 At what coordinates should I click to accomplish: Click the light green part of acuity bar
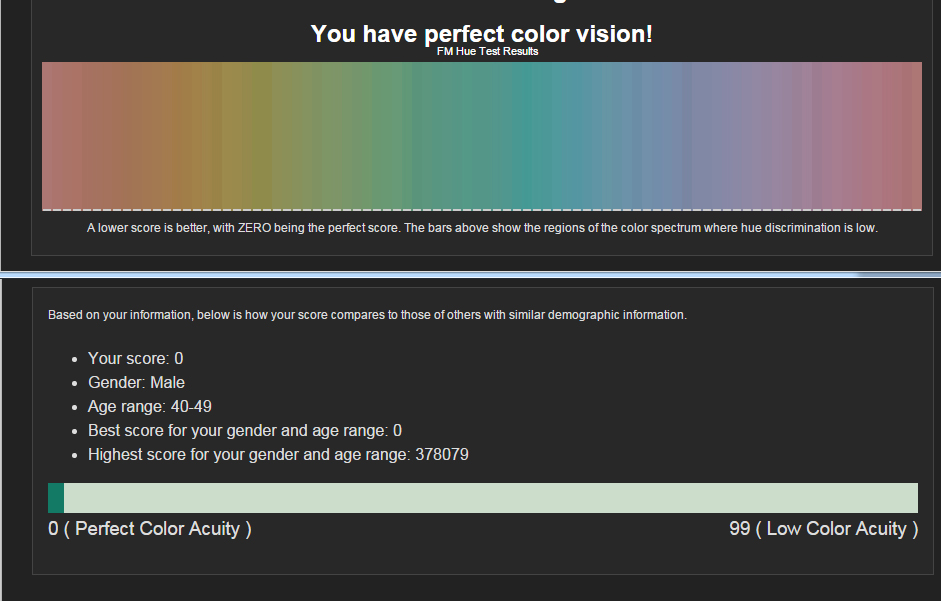click(x=491, y=498)
